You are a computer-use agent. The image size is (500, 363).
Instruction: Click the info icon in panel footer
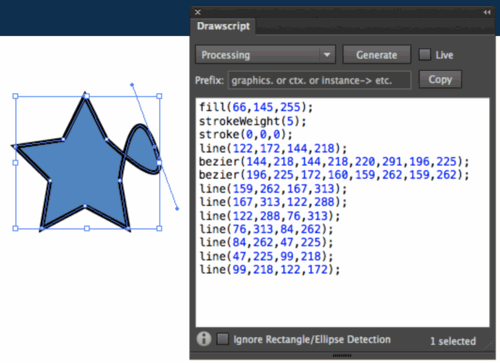tap(204, 339)
